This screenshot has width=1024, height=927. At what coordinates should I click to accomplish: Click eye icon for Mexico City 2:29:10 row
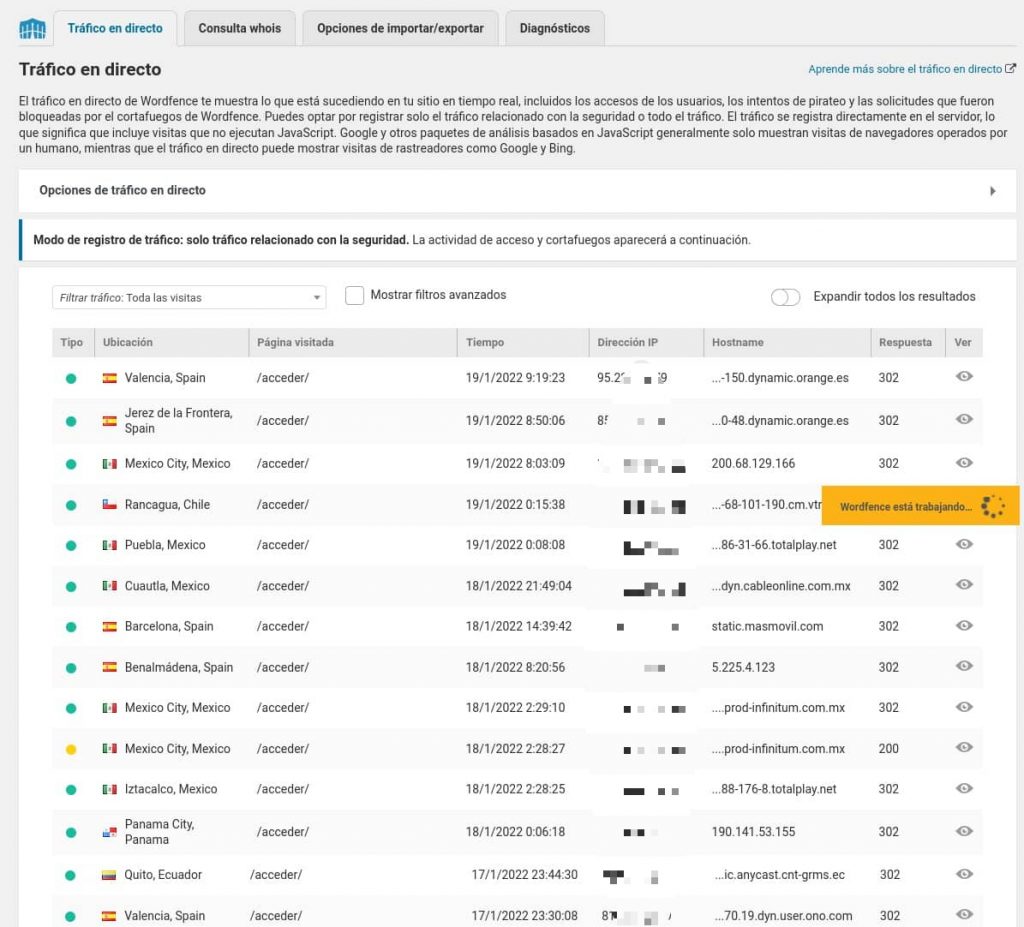[964, 707]
